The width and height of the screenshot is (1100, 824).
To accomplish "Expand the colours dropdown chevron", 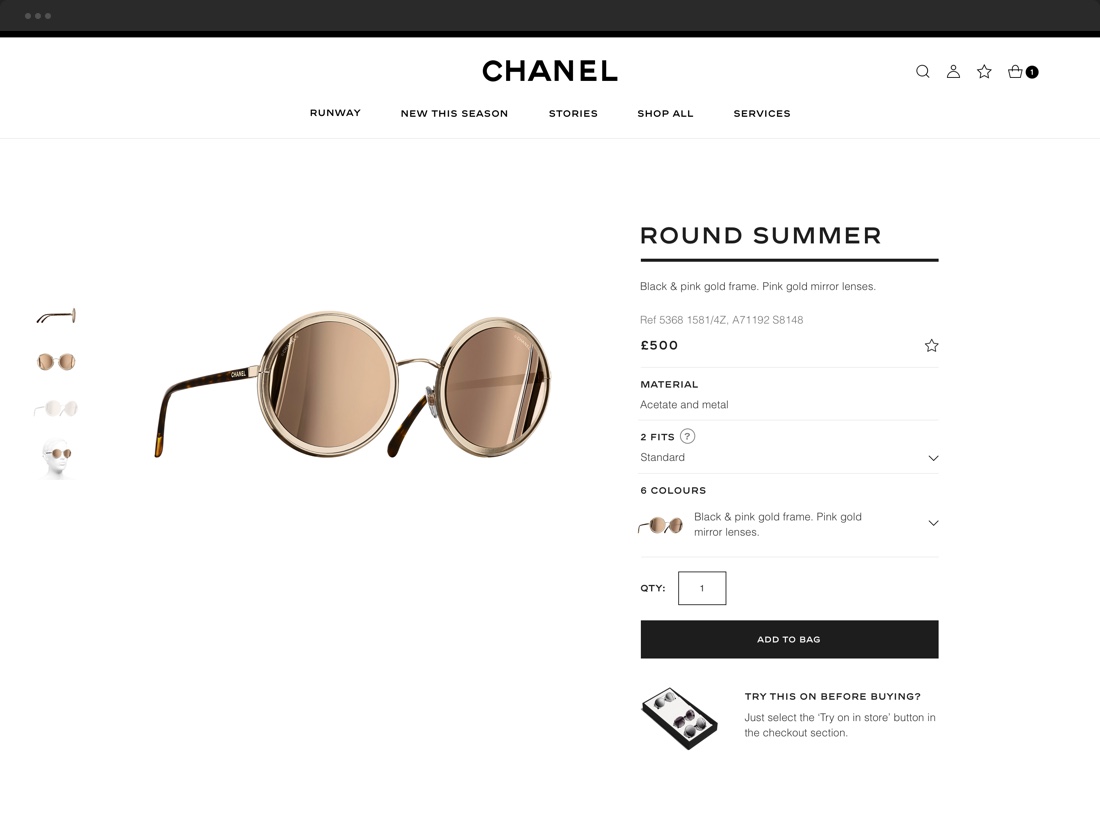I will pyautogui.click(x=933, y=523).
